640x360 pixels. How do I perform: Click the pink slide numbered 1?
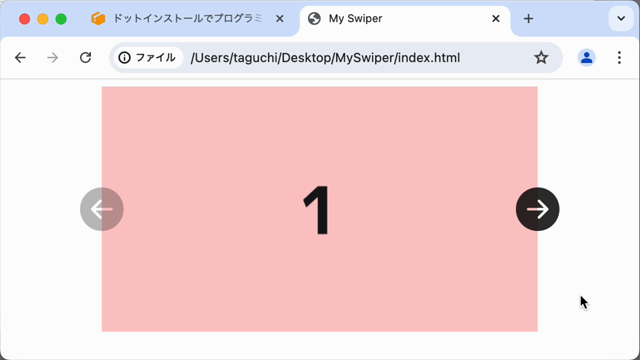(320, 209)
